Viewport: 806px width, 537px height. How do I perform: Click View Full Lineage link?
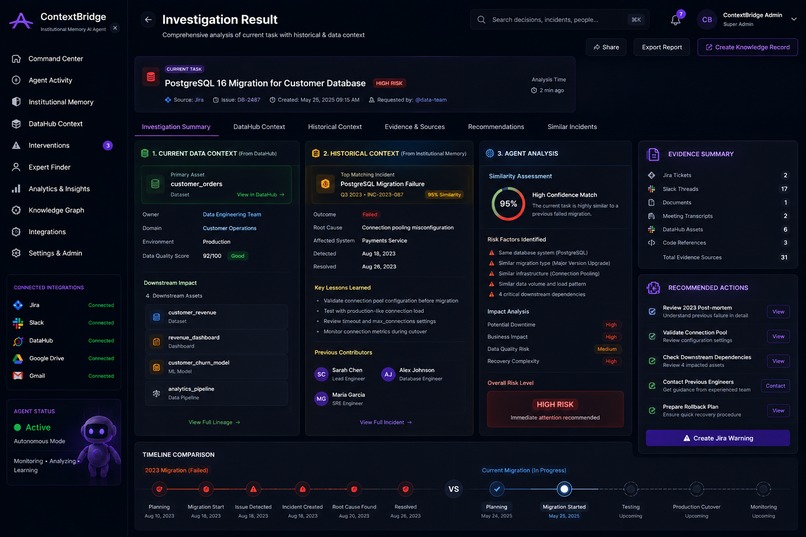[x=214, y=422]
